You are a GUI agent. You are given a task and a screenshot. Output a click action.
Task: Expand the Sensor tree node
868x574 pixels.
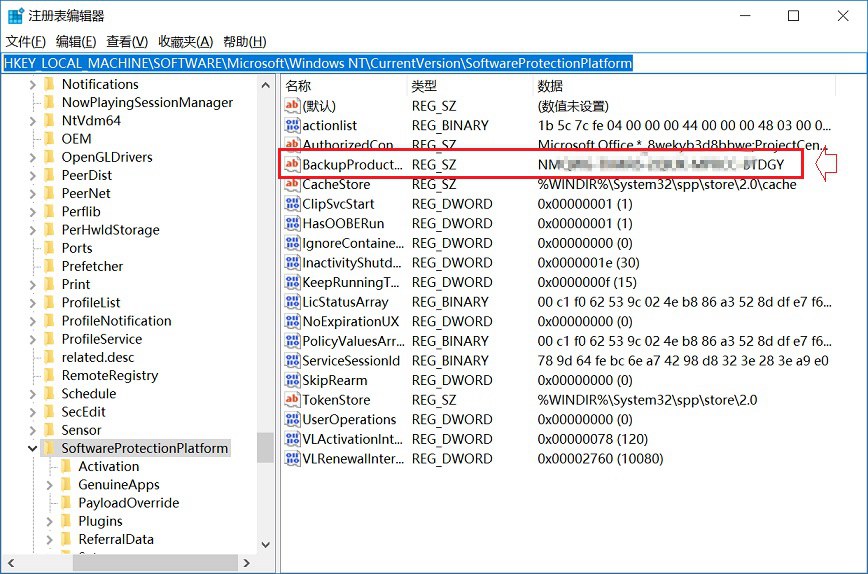coord(33,430)
